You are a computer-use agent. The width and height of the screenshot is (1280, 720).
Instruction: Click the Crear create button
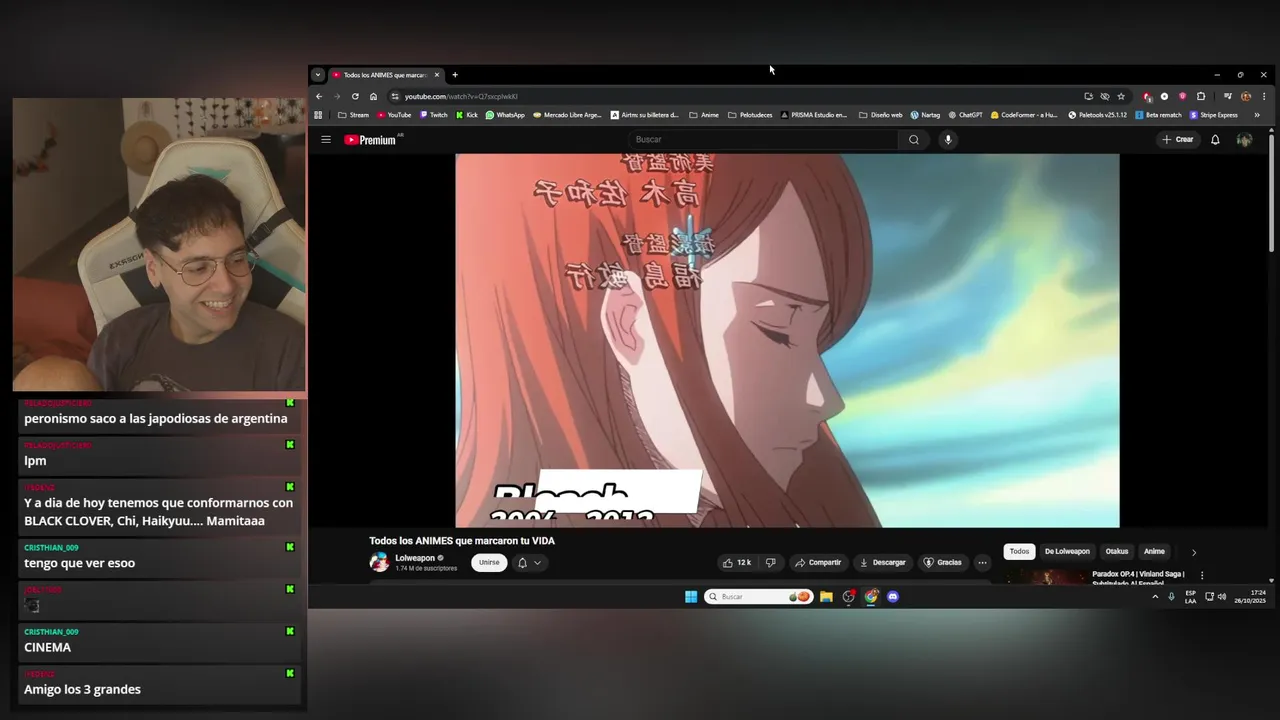tap(1178, 140)
